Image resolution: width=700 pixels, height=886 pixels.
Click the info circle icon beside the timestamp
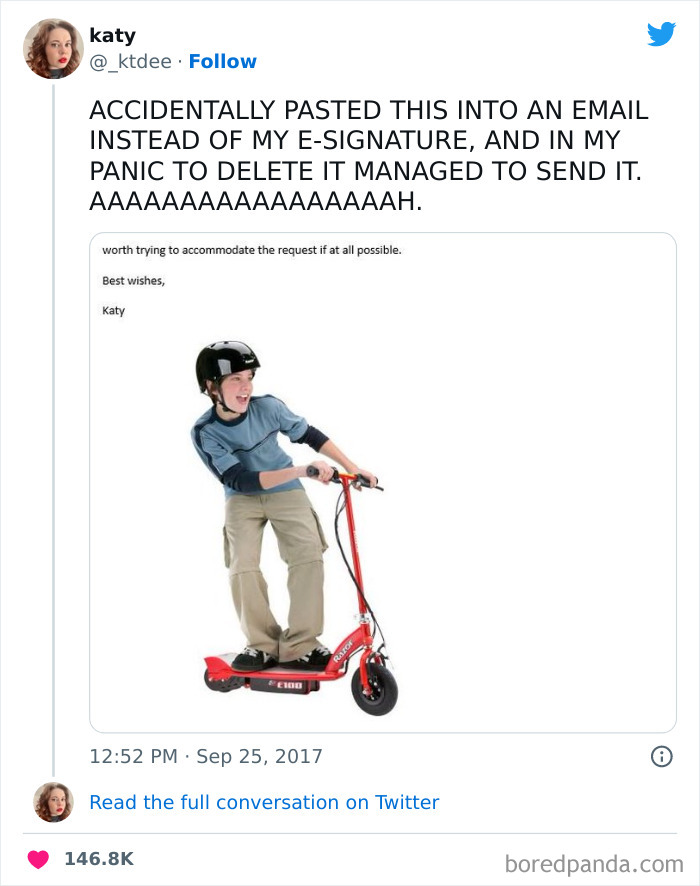pos(661,757)
